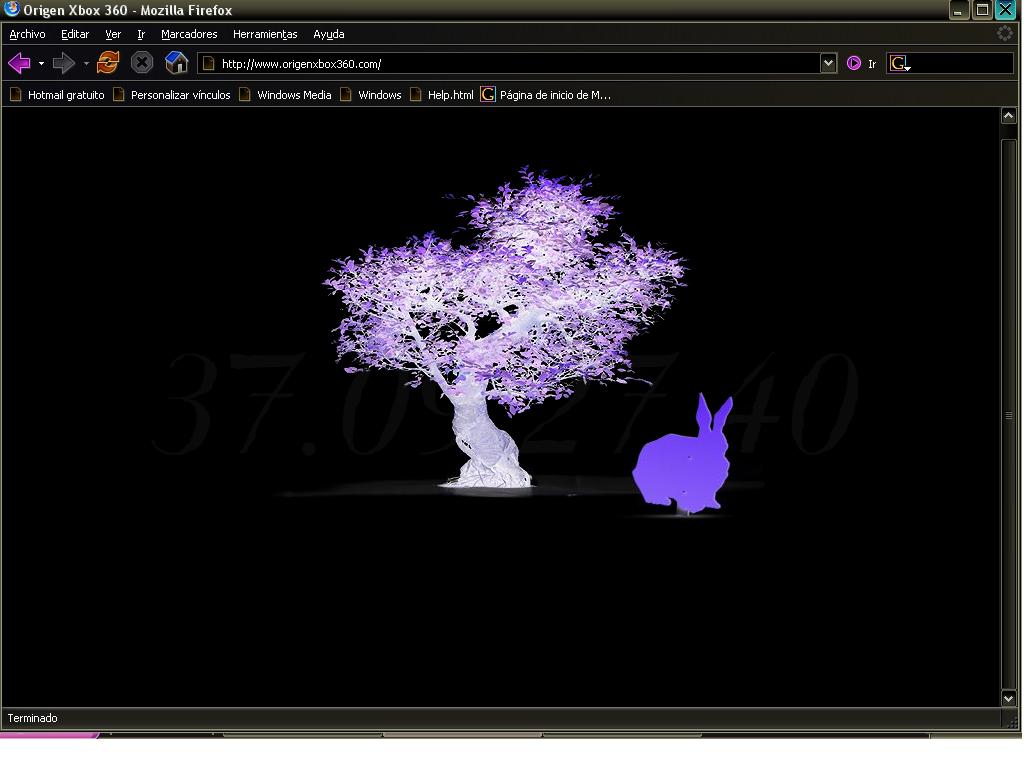Expand the address bar URL dropdown

828,63
